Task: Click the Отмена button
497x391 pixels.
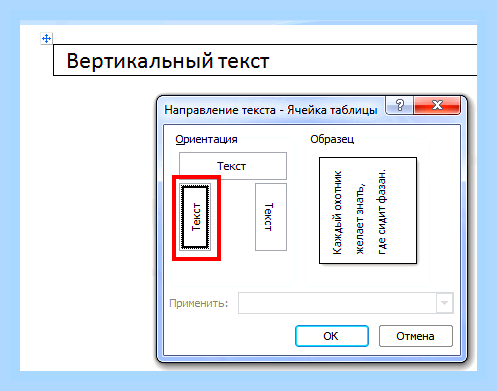Action: 416,336
